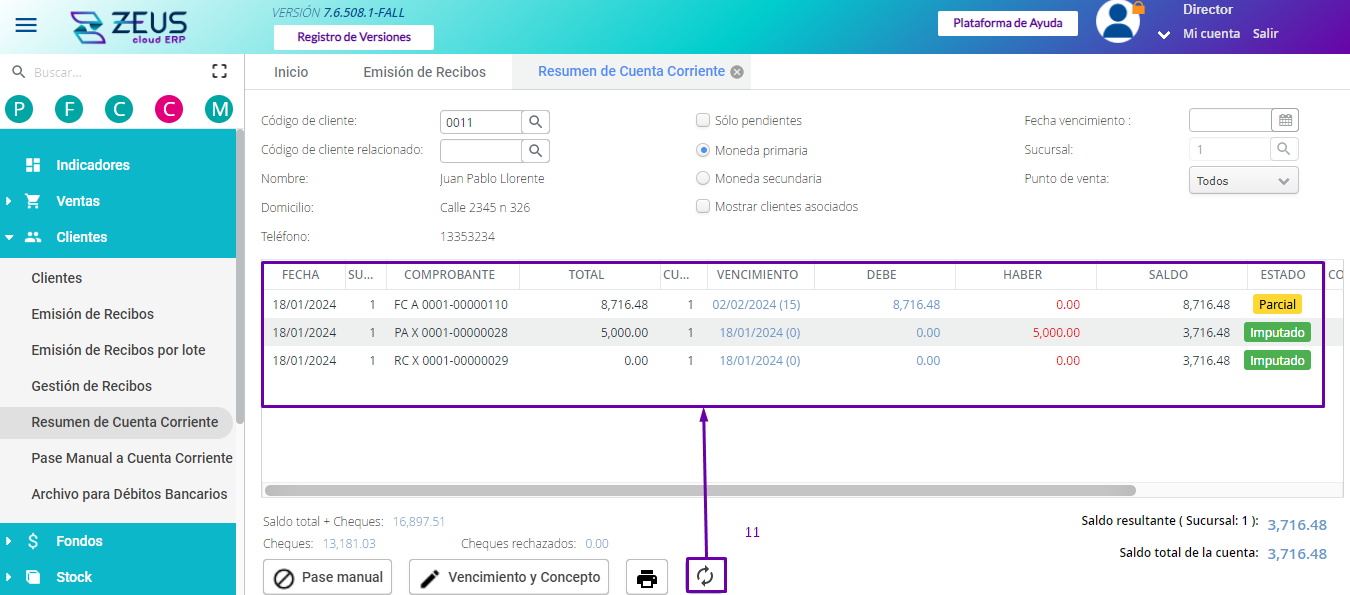Click the Sucursal search magnifier icon
The height and width of the screenshot is (595, 1350).
coord(1284,149)
